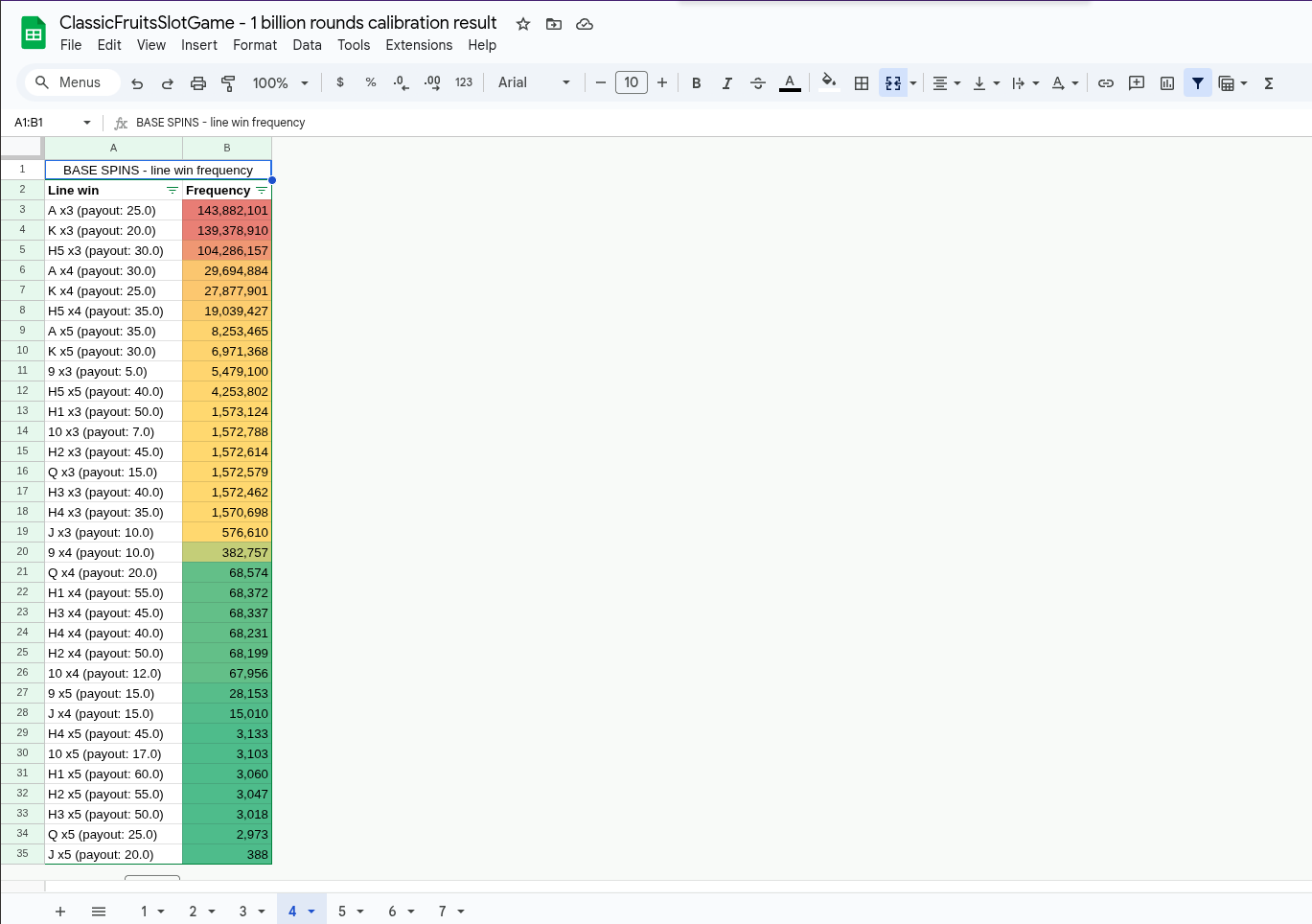Viewport: 1312px width, 924px height.
Task: Increase decimal places
Action: (432, 82)
